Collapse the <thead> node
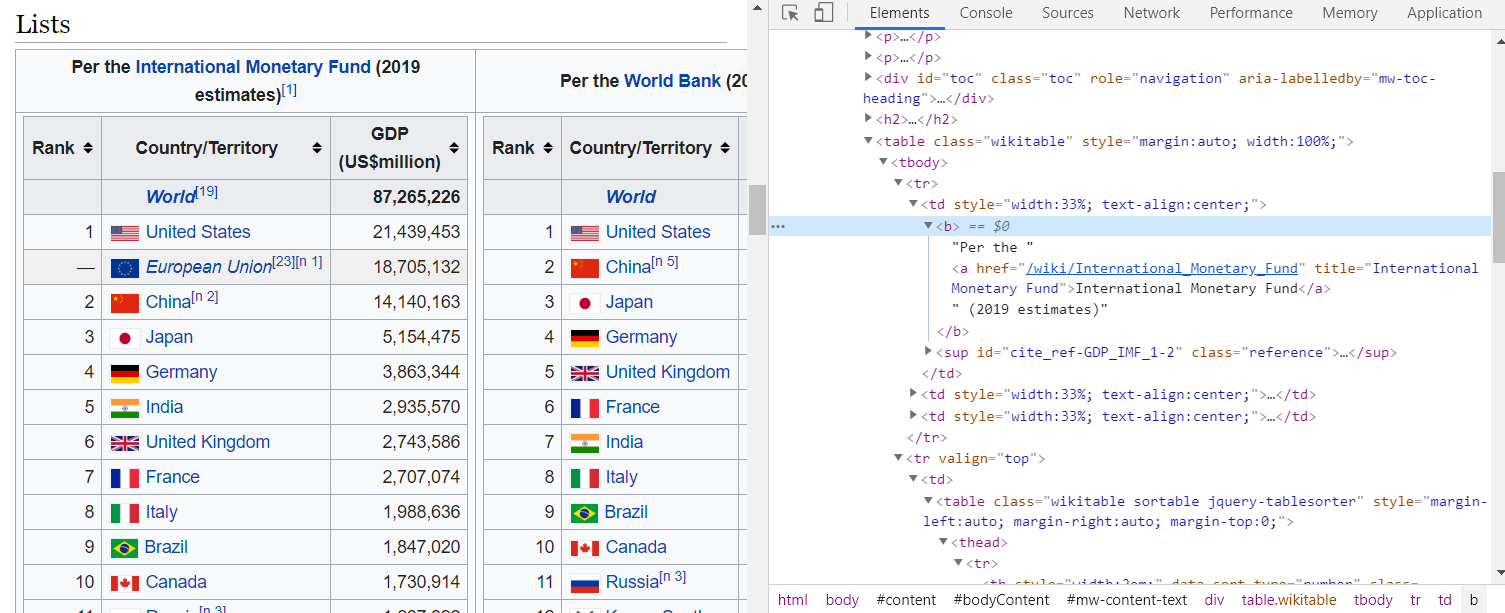Viewport: 1505px width, 613px height. point(943,542)
